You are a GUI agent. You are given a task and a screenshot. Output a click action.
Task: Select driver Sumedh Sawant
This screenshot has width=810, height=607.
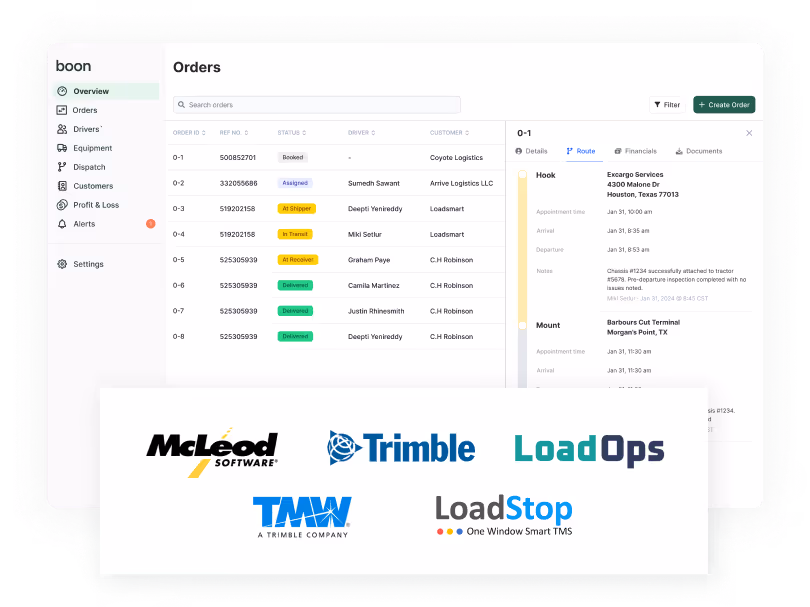point(373,183)
